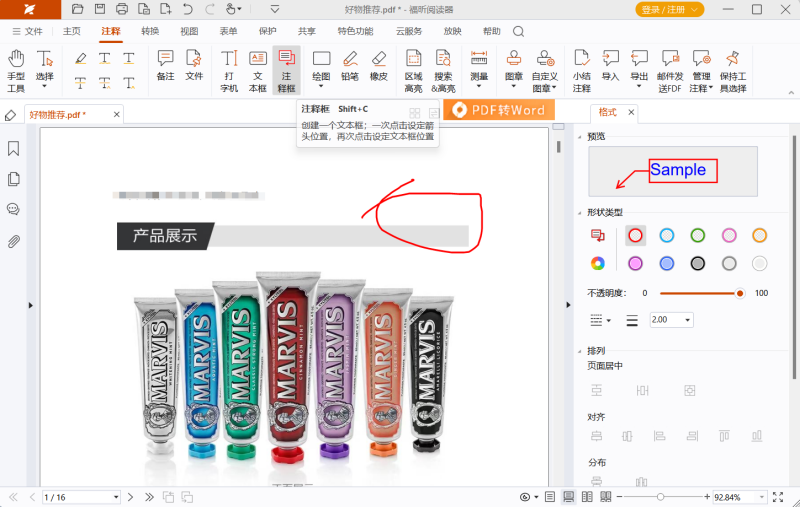This screenshot has width=800, height=507.
Task: Click the Search magnifier in ribbon tabs
Action: pos(518,32)
